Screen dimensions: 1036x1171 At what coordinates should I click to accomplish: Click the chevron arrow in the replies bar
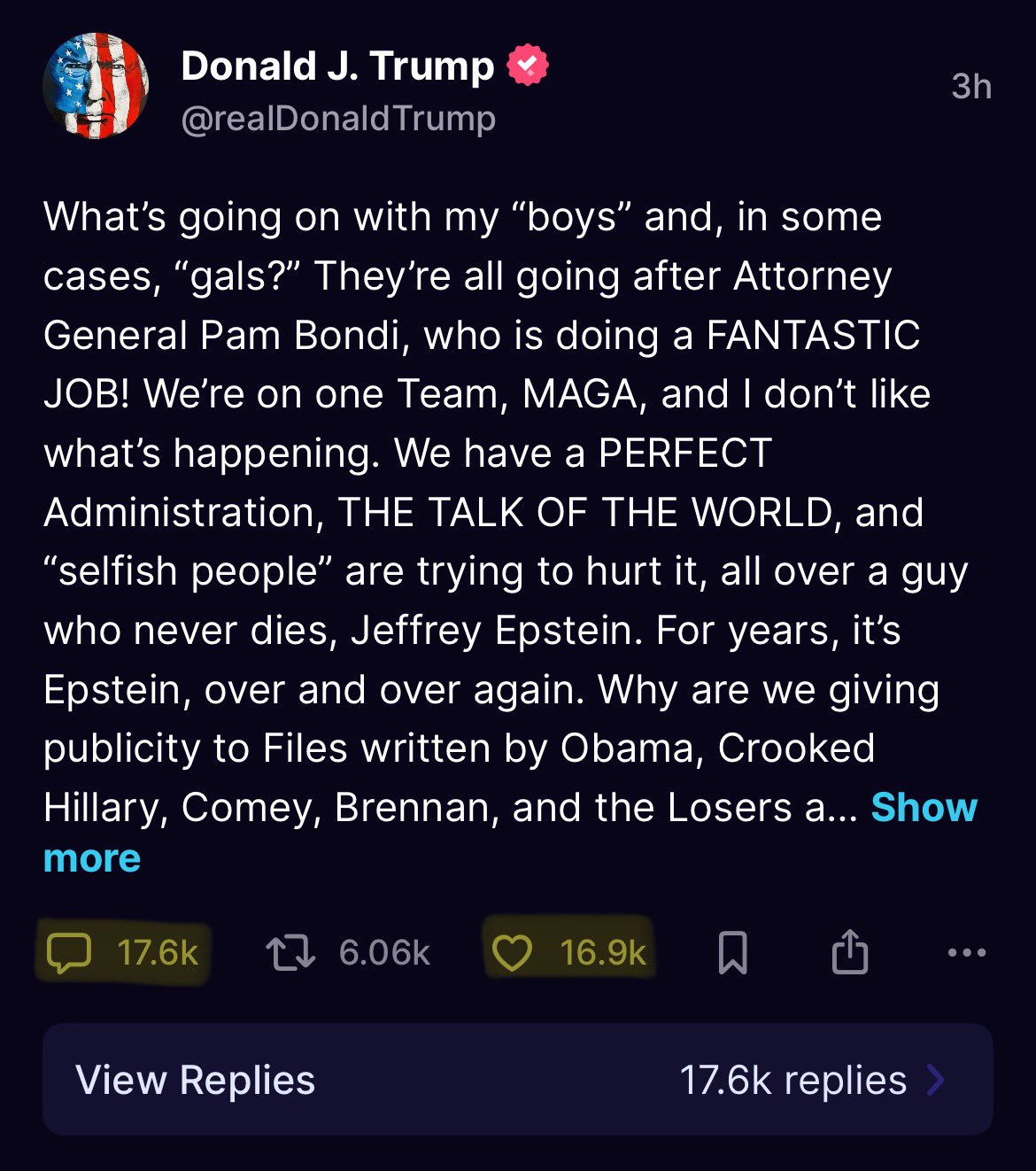(936, 1081)
